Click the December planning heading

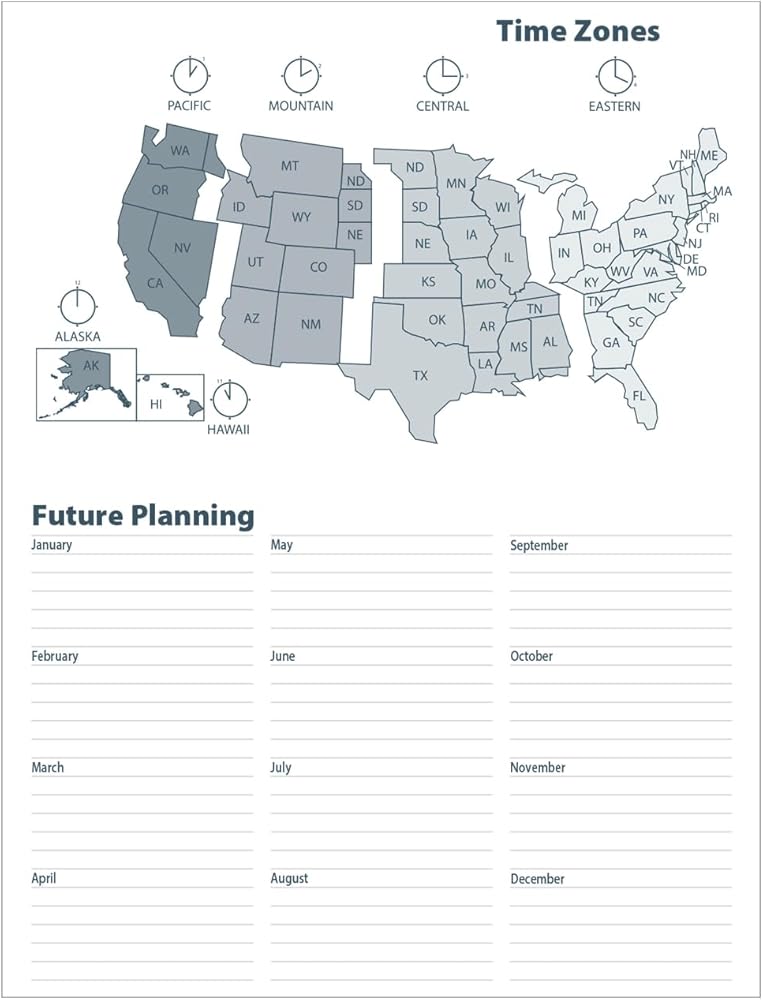[x=538, y=879]
